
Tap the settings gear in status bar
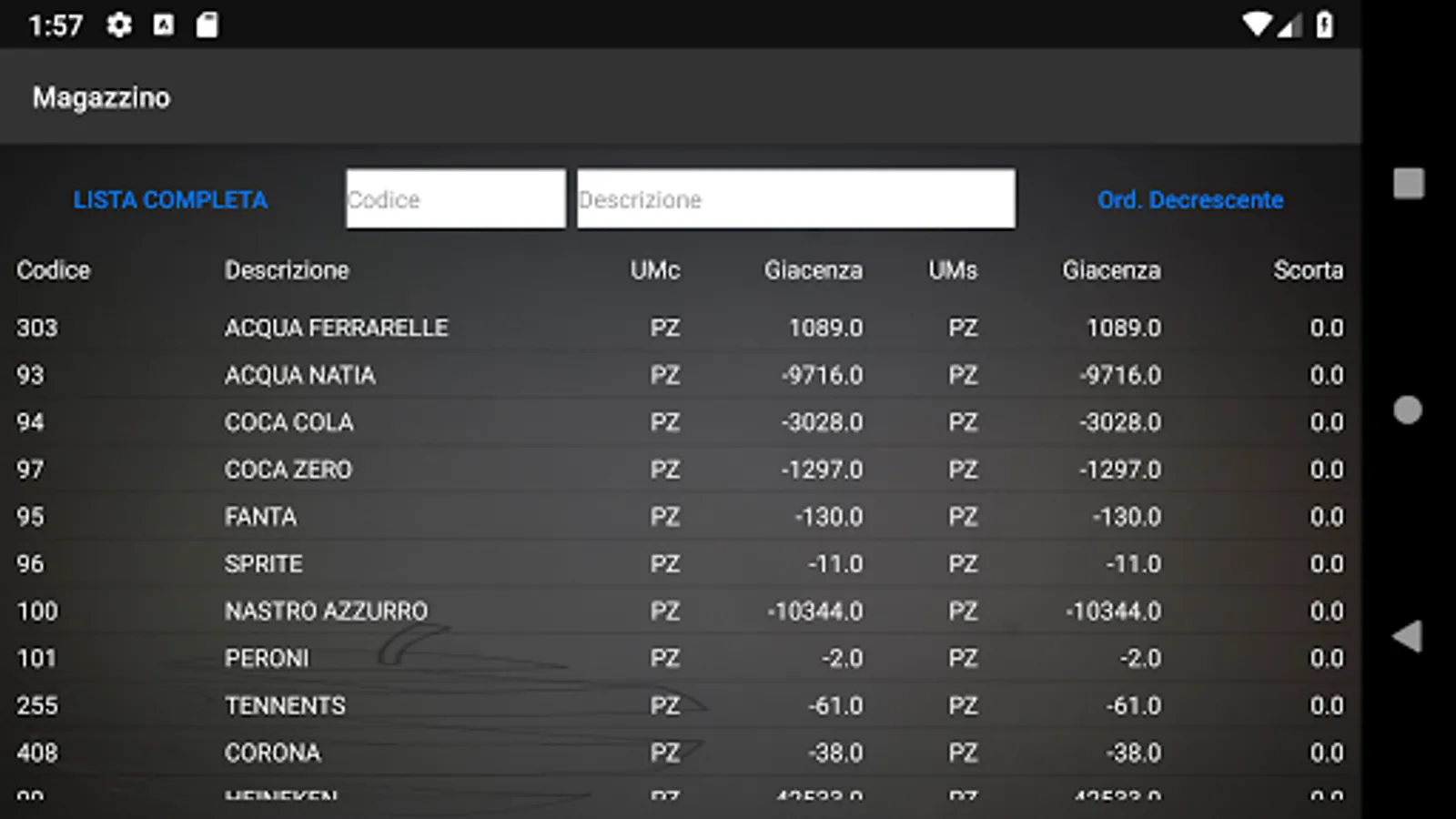point(118,25)
